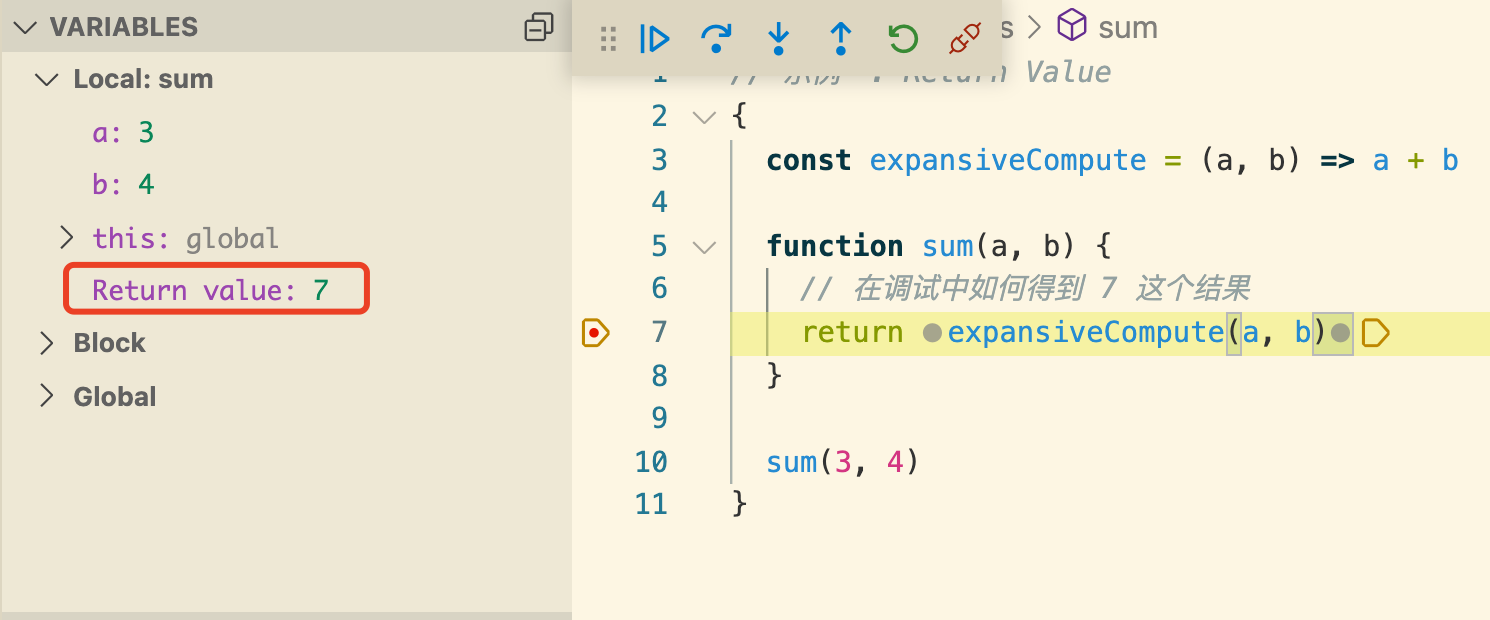Expand the Block scope

pos(47,343)
